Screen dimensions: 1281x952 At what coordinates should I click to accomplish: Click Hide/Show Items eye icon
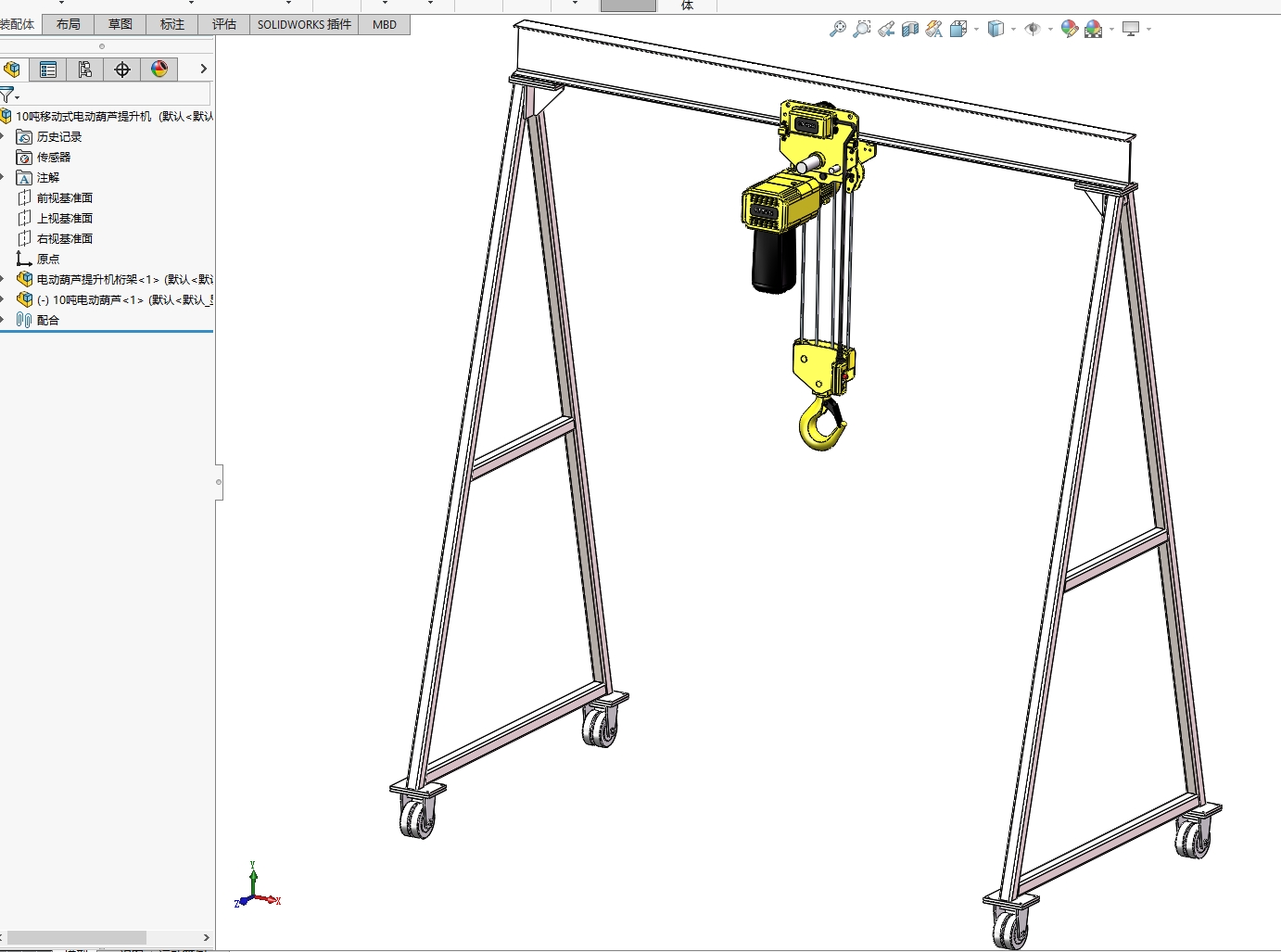coord(1033,29)
